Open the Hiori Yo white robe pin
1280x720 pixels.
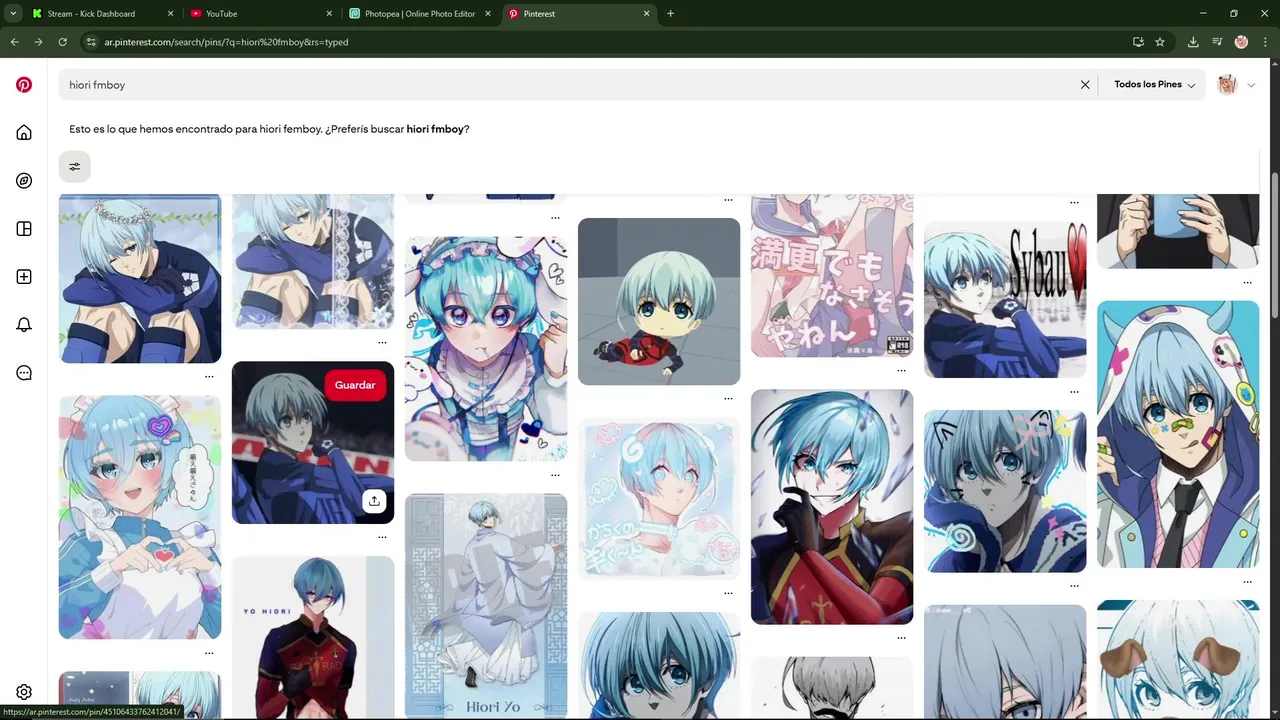[486, 606]
